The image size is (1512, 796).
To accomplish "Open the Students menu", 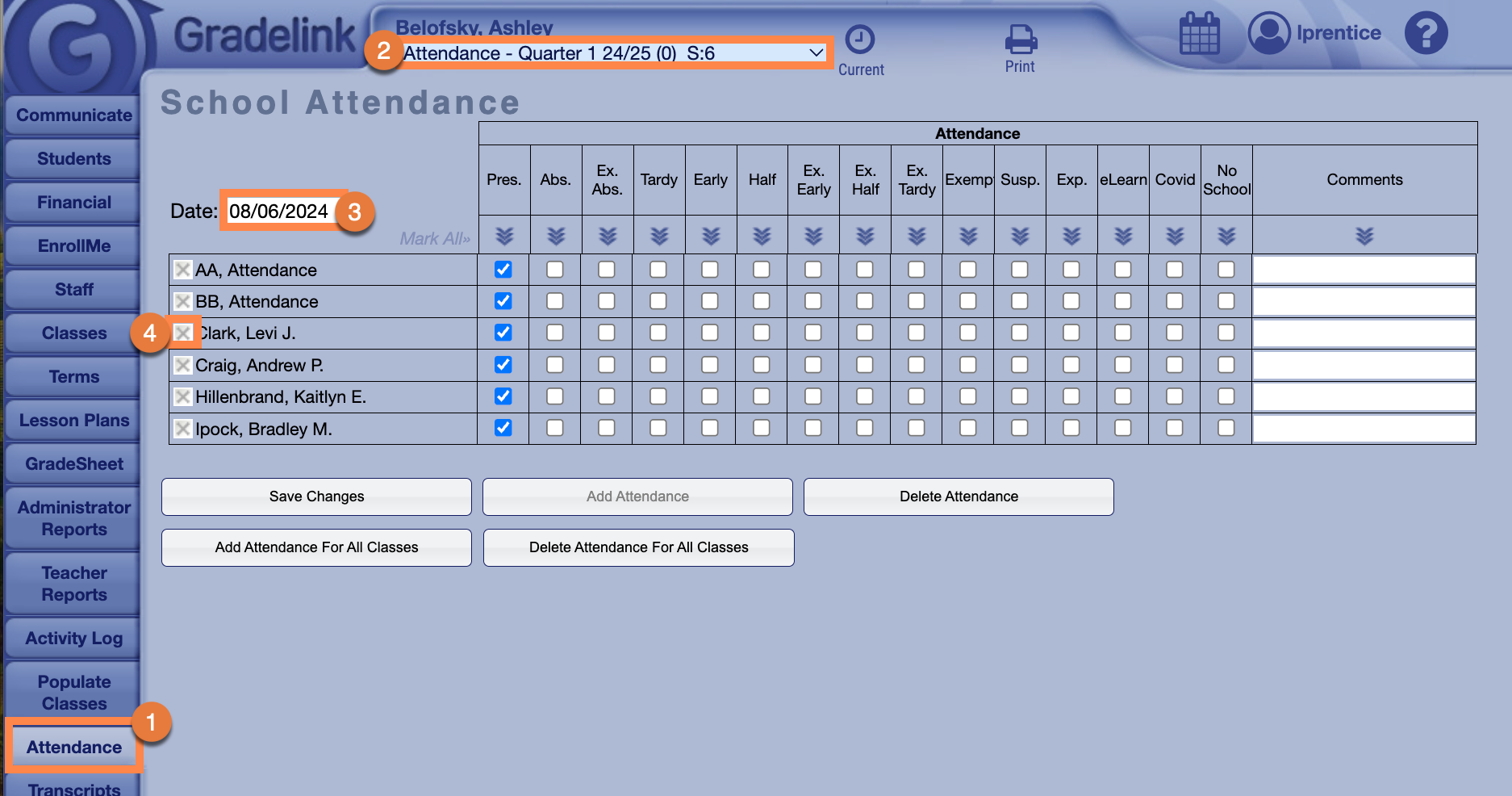I will click(73, 159).
